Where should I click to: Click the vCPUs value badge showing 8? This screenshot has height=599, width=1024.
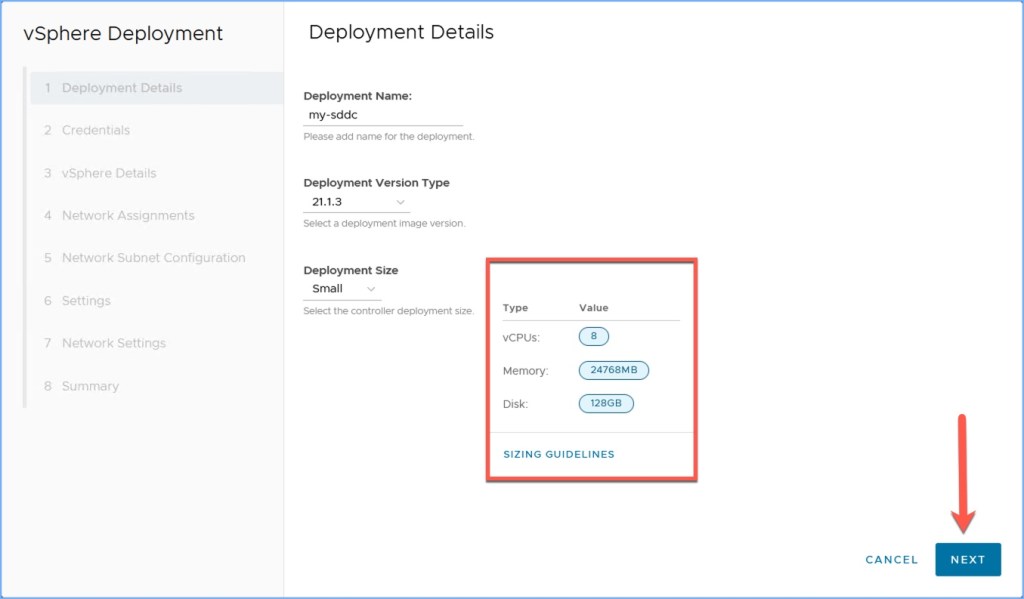(x=593, y=336)
